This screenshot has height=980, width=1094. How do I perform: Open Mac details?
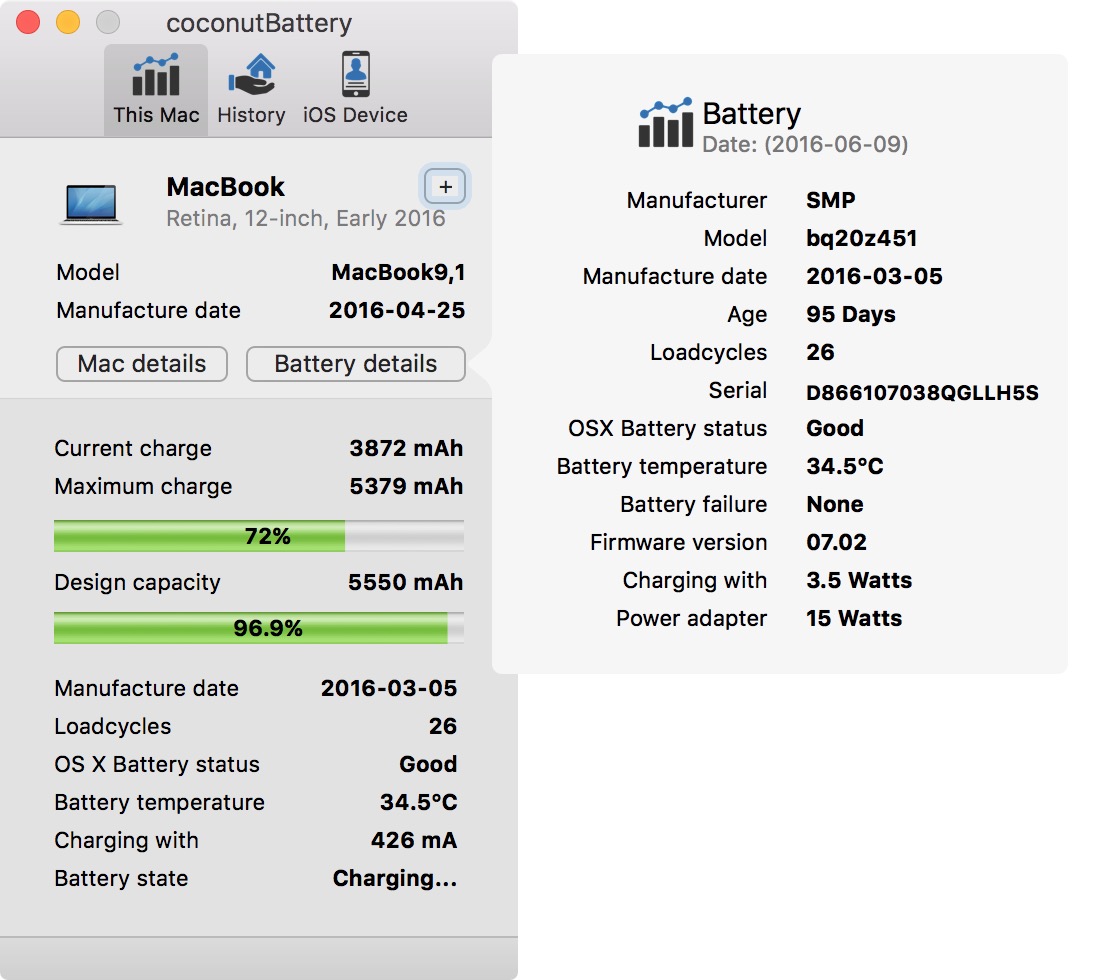(142, 364)
